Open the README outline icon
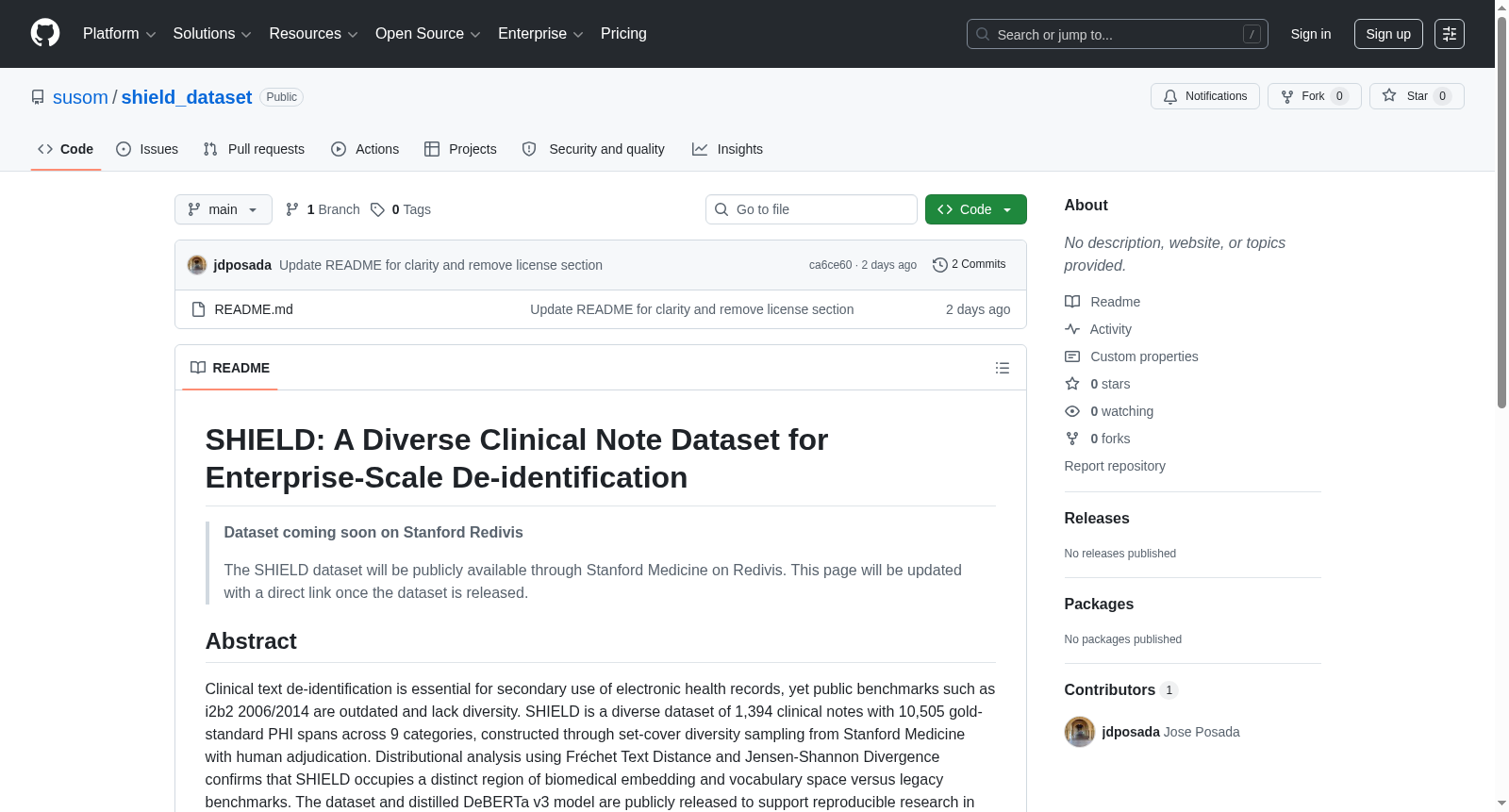Viewport: 1509px width, 812px height. pos(1003,368)
